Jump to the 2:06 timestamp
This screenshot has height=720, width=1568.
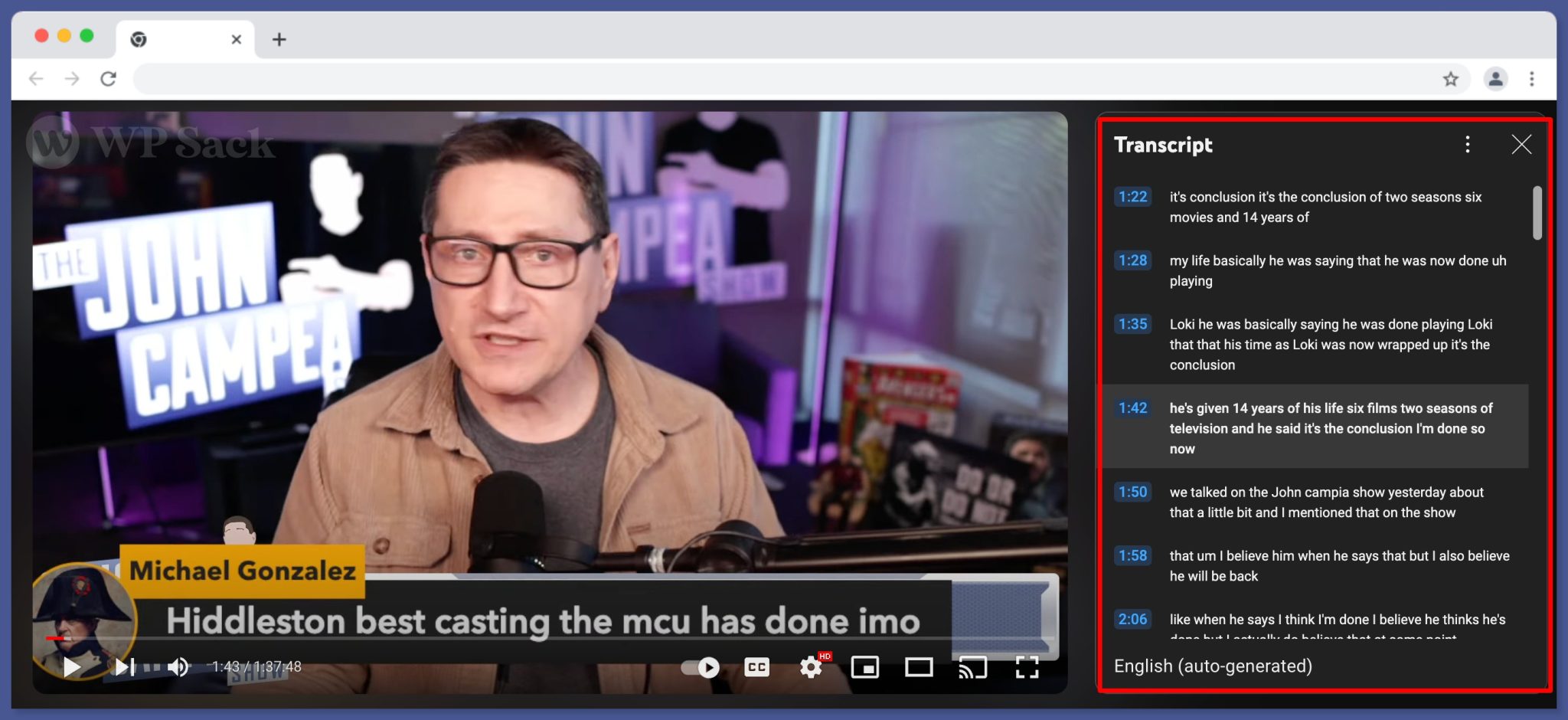pos(1132,619)
